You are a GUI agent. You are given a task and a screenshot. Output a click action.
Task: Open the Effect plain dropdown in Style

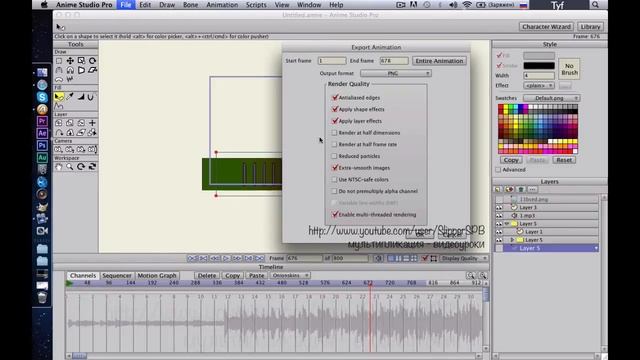(539, 86)
